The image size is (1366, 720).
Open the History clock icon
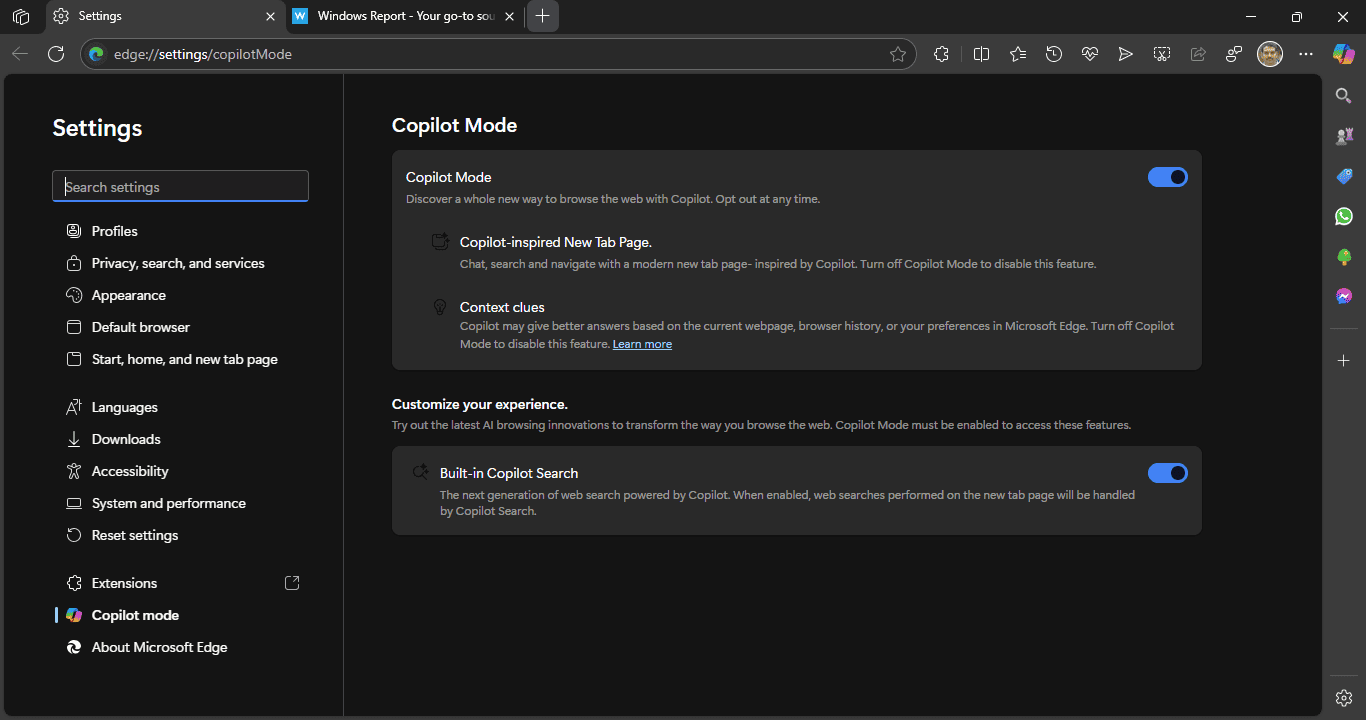1054,54
